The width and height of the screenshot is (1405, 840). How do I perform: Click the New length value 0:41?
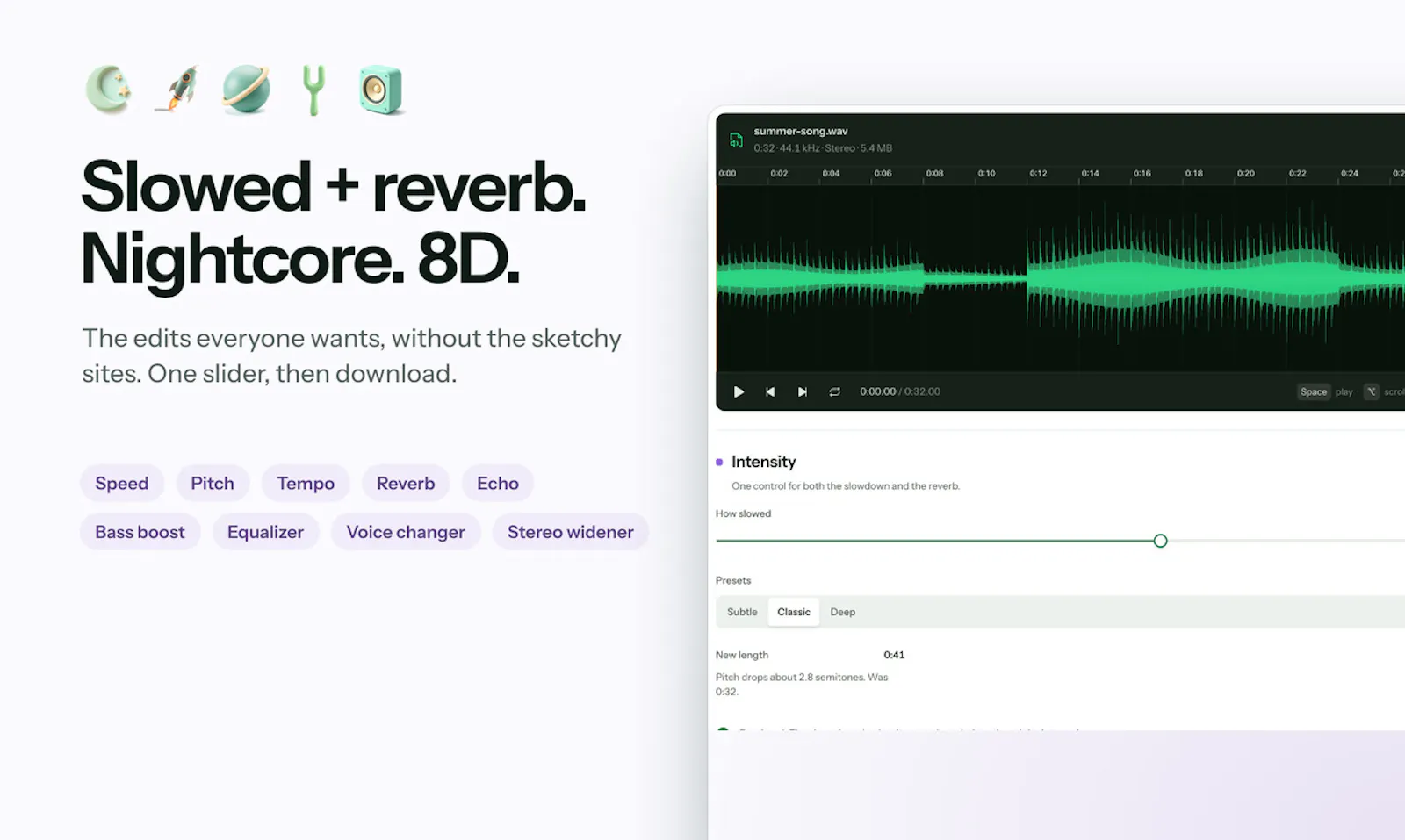tap(894, 655)
